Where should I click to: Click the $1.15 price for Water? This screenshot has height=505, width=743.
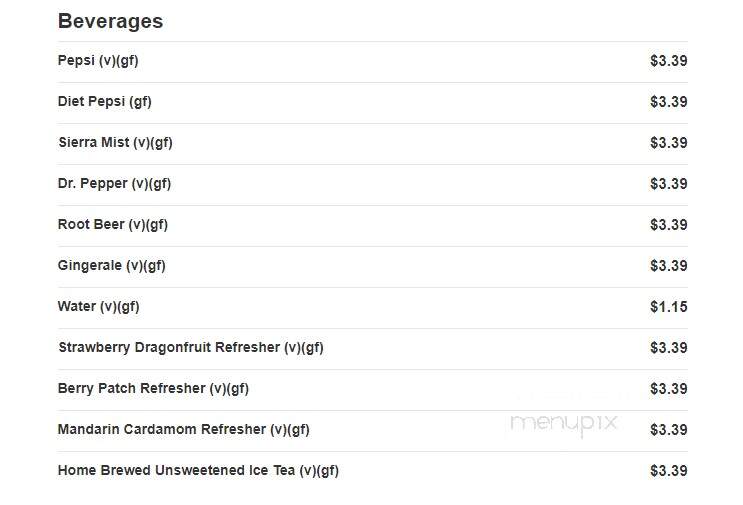pos(669,307)
